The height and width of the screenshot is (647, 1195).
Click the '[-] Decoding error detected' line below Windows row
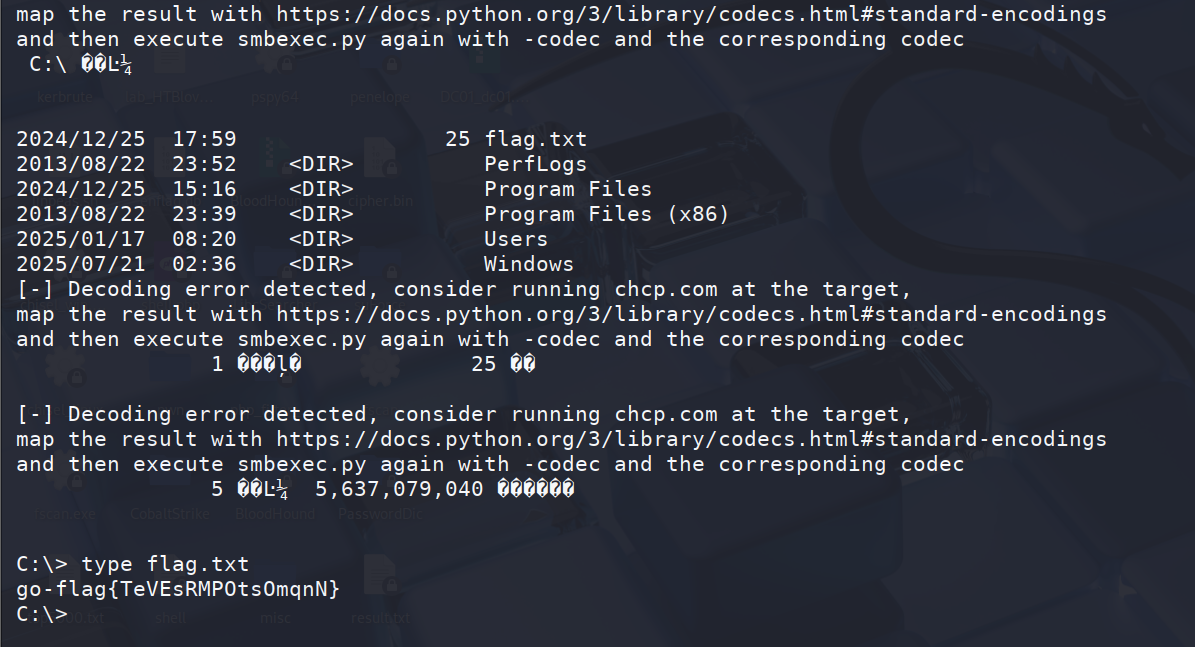coord(464,290)
